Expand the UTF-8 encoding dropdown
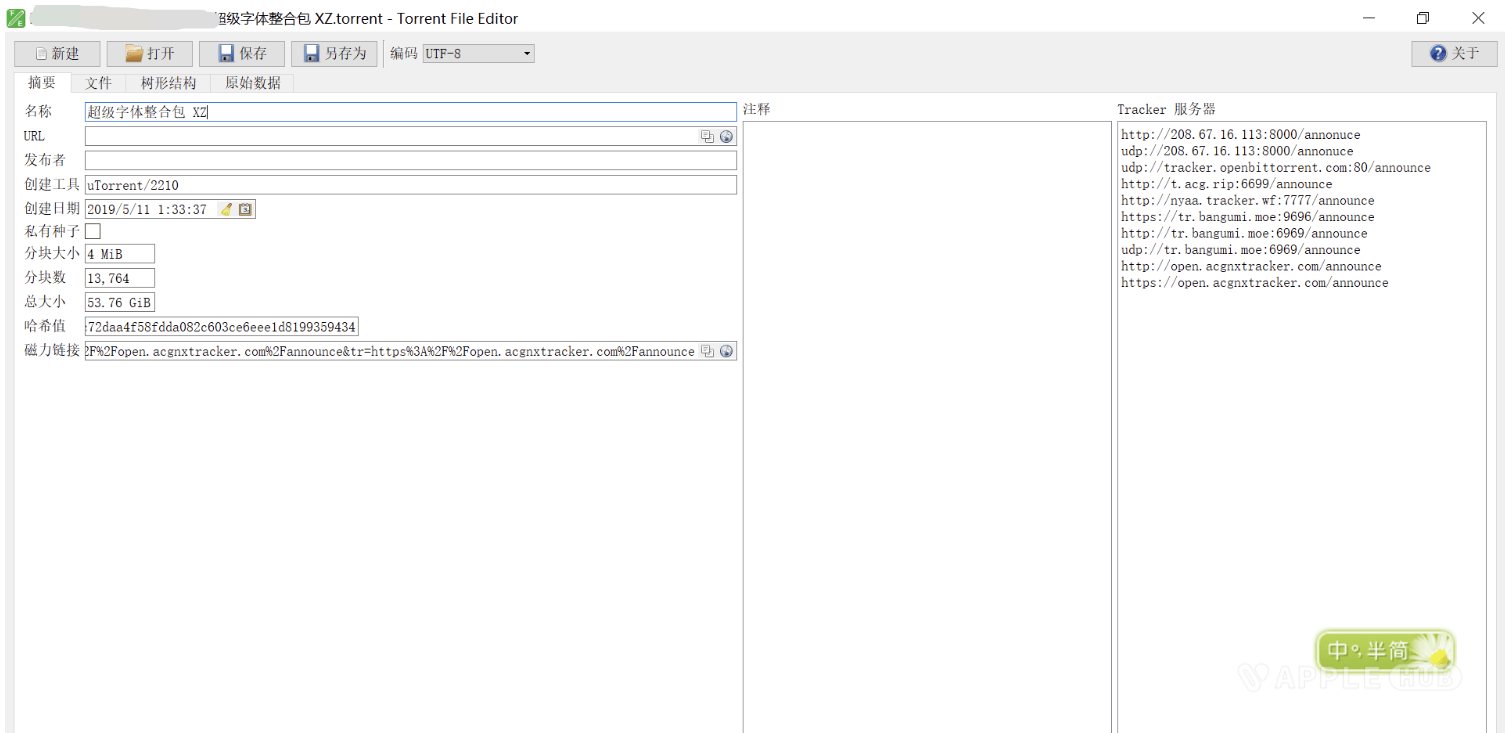 [x=527, y=54]
